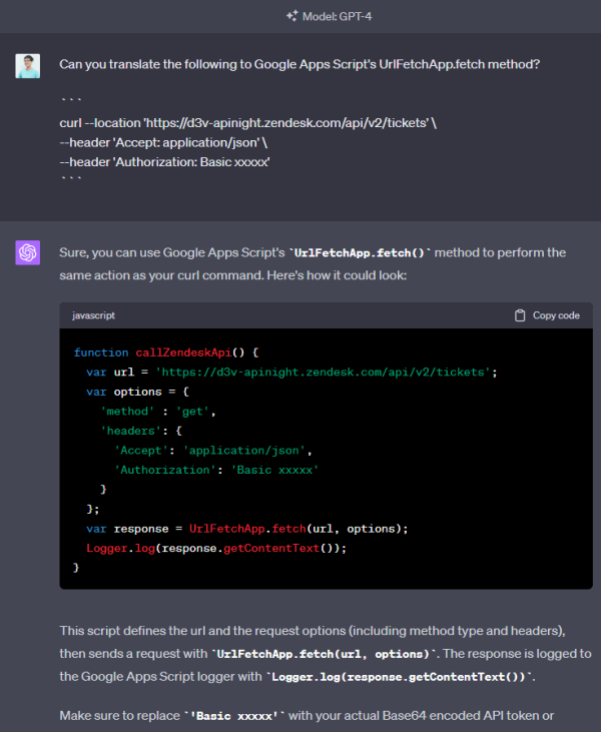Viewport: 601px width, 732px height.
Task: Click the user profile avatar photo
Action: point(28,65)
